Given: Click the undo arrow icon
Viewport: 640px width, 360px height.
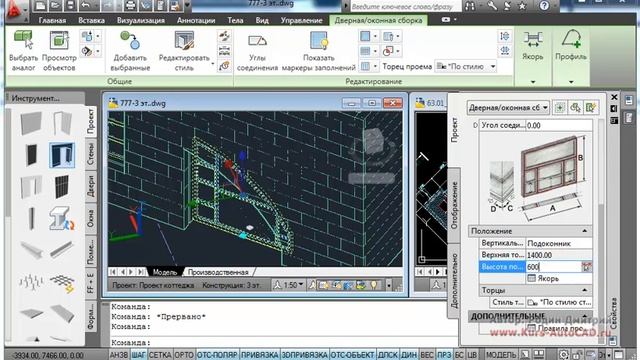Looking at the screenshot, I should 86,6.
